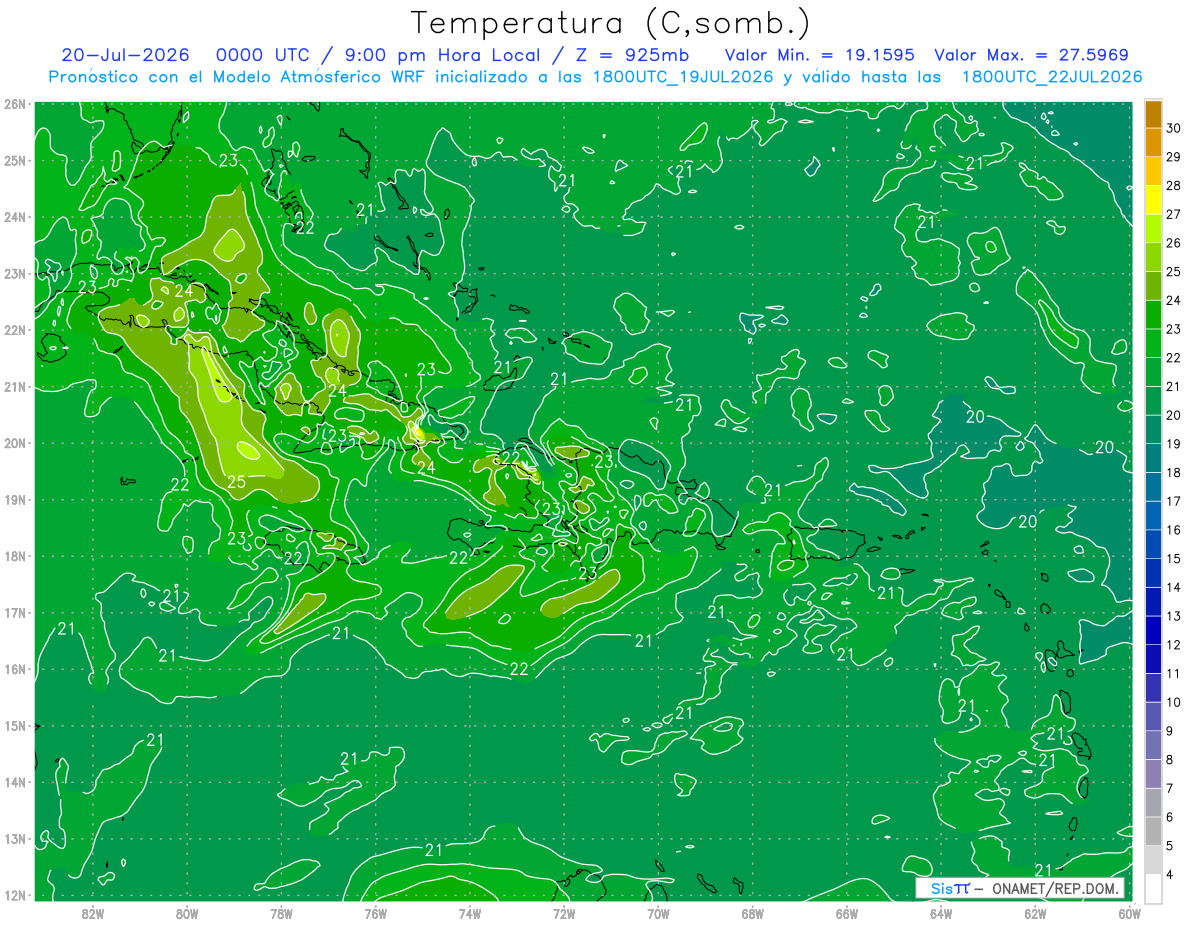Click the '70W' longitude axis label
The height and width of the screenshot is (927, 1200).
[658, 913]
